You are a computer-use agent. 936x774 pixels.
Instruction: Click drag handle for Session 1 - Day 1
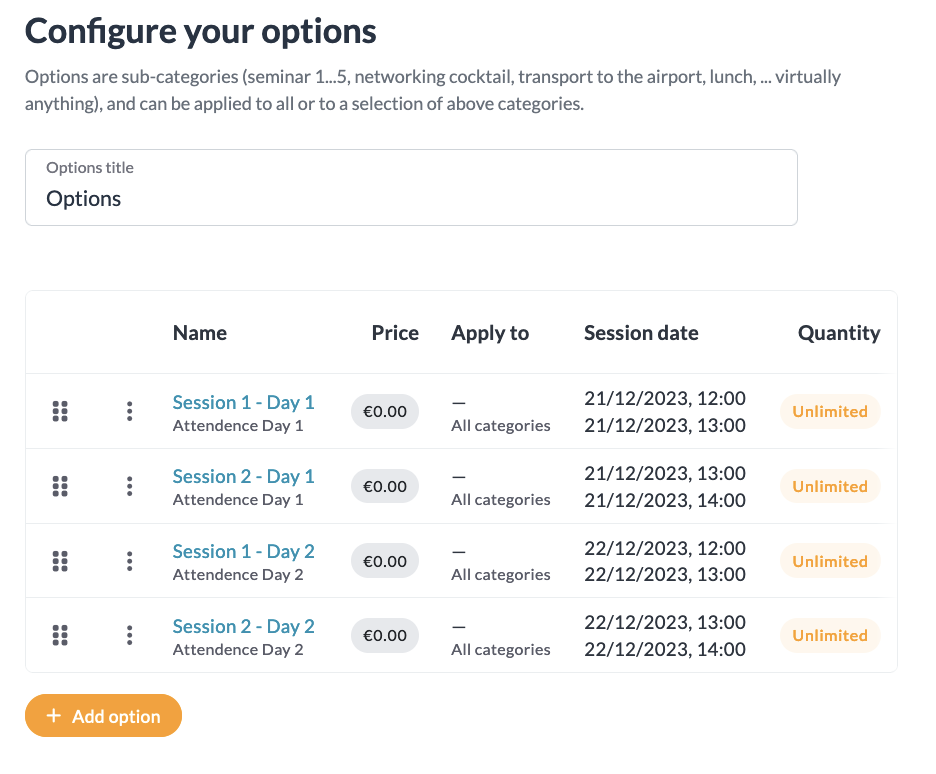60,411
